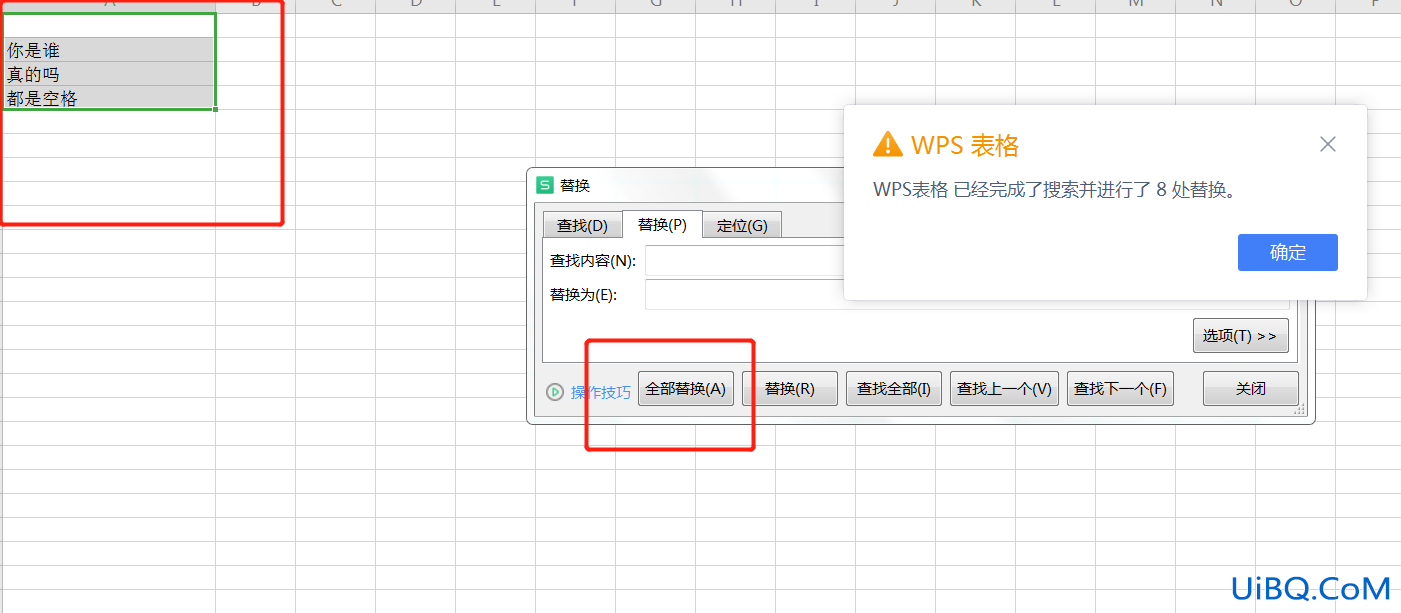Select cell containing 真的吗
The height and width of the screenshot is (613, 1401).
108,74
